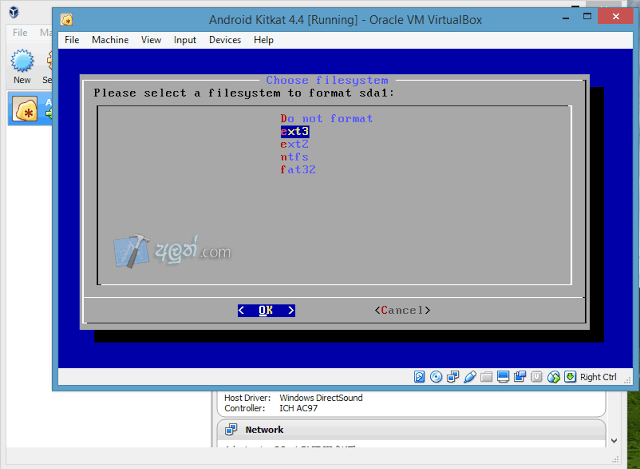Open the View menu
The width and height of the screenshot is (640, 469).
(x=151, y=40)
